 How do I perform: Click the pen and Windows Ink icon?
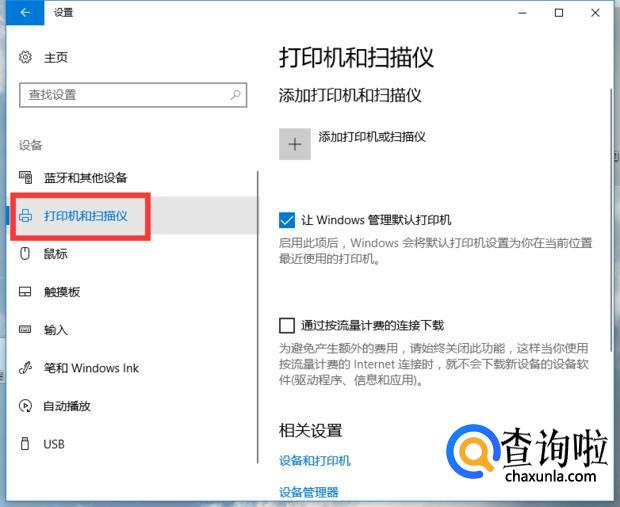click(x=26, y=368)
